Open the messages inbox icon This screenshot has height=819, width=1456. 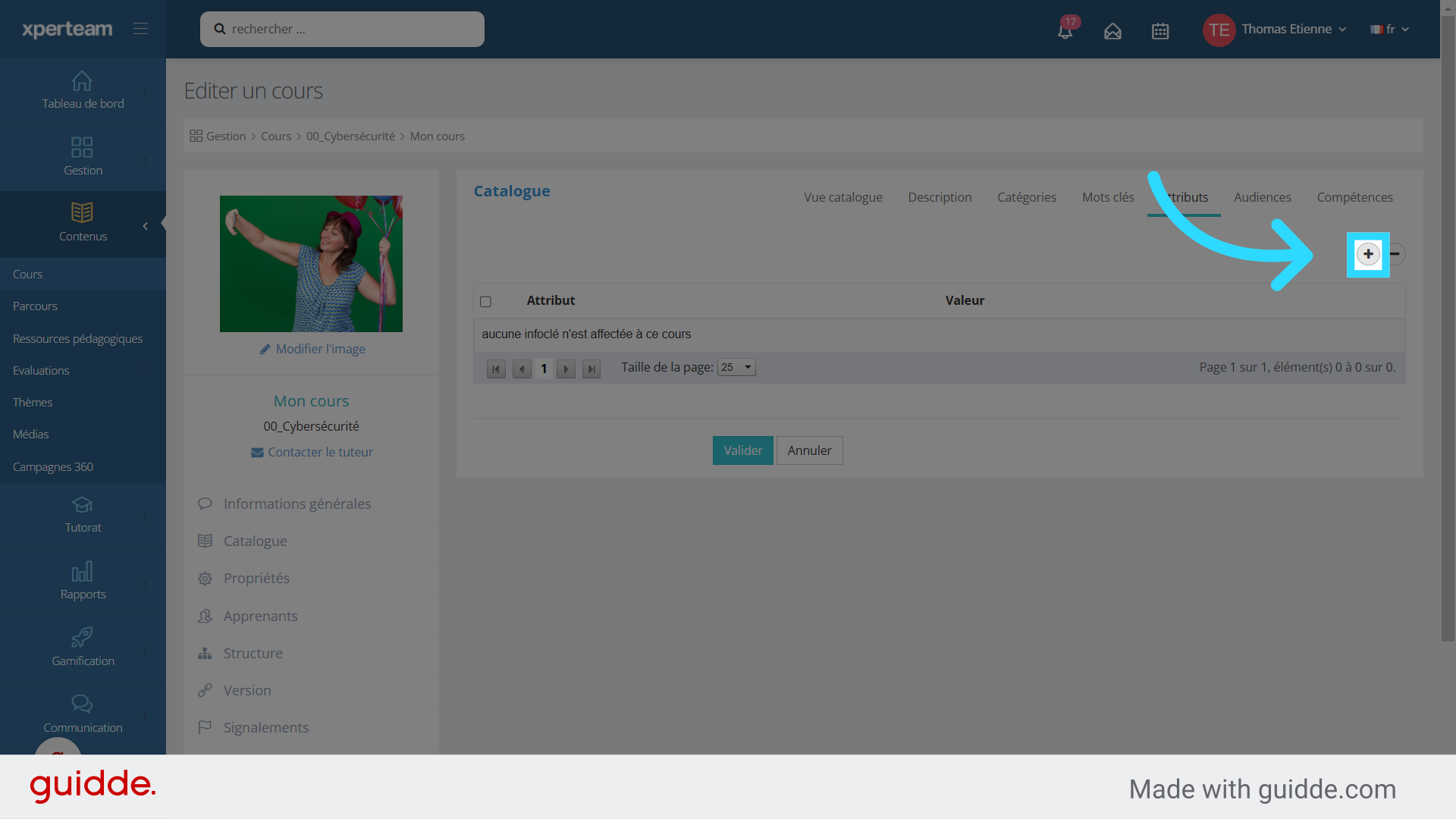1112,31
